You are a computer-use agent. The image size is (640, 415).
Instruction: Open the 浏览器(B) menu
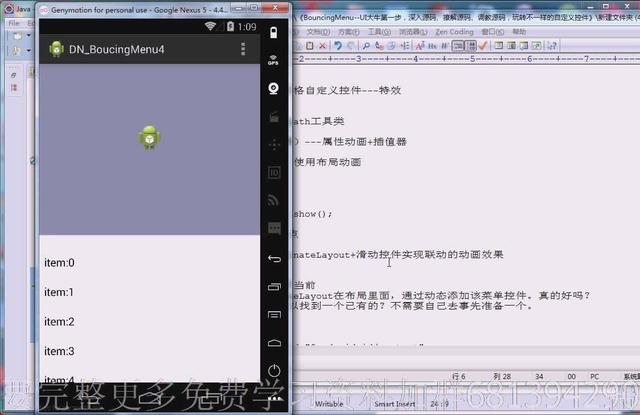pyautogui.click(x=413, y=32)
